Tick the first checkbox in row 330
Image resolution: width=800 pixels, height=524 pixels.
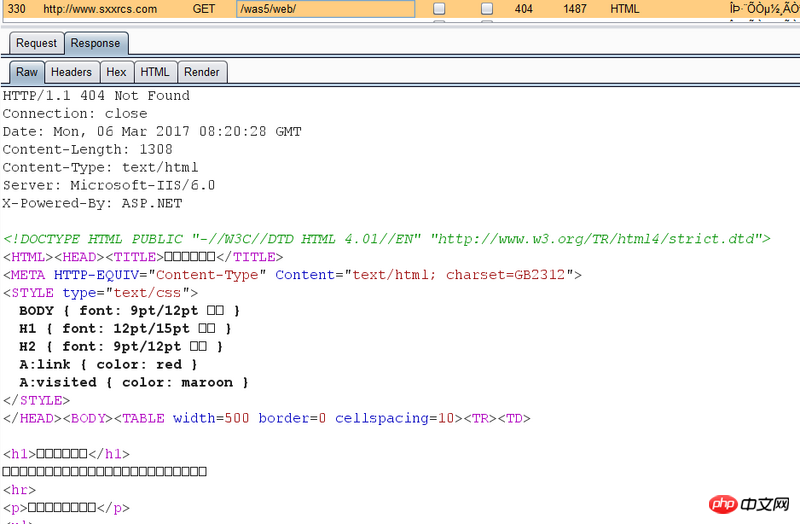[439, 9]
